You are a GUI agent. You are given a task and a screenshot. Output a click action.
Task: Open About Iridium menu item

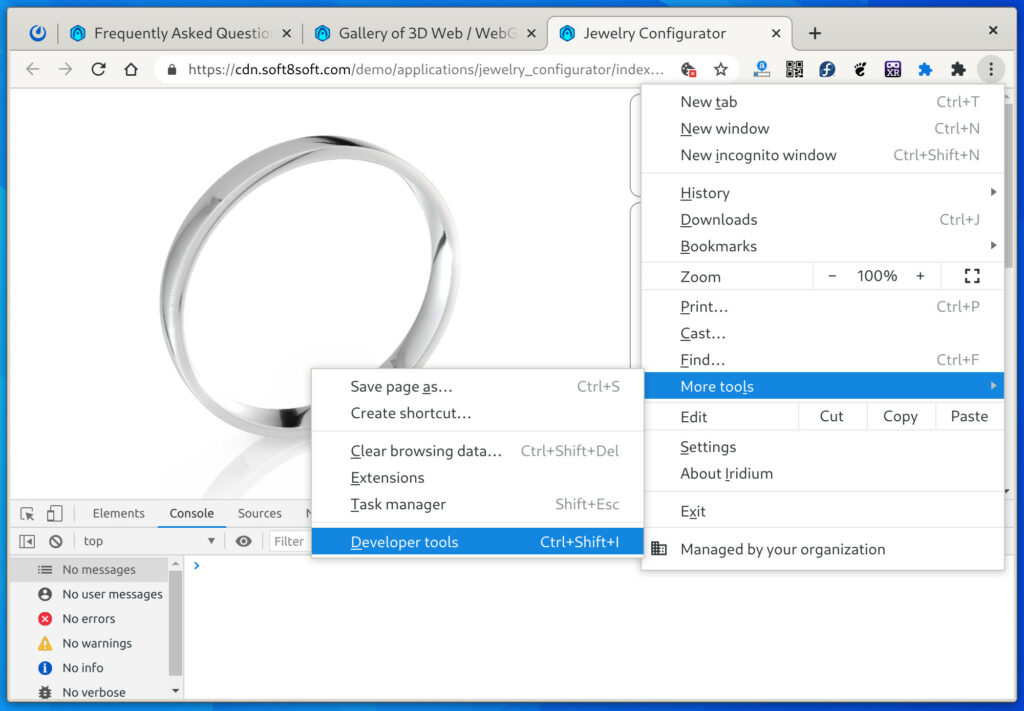pos(823,474)
